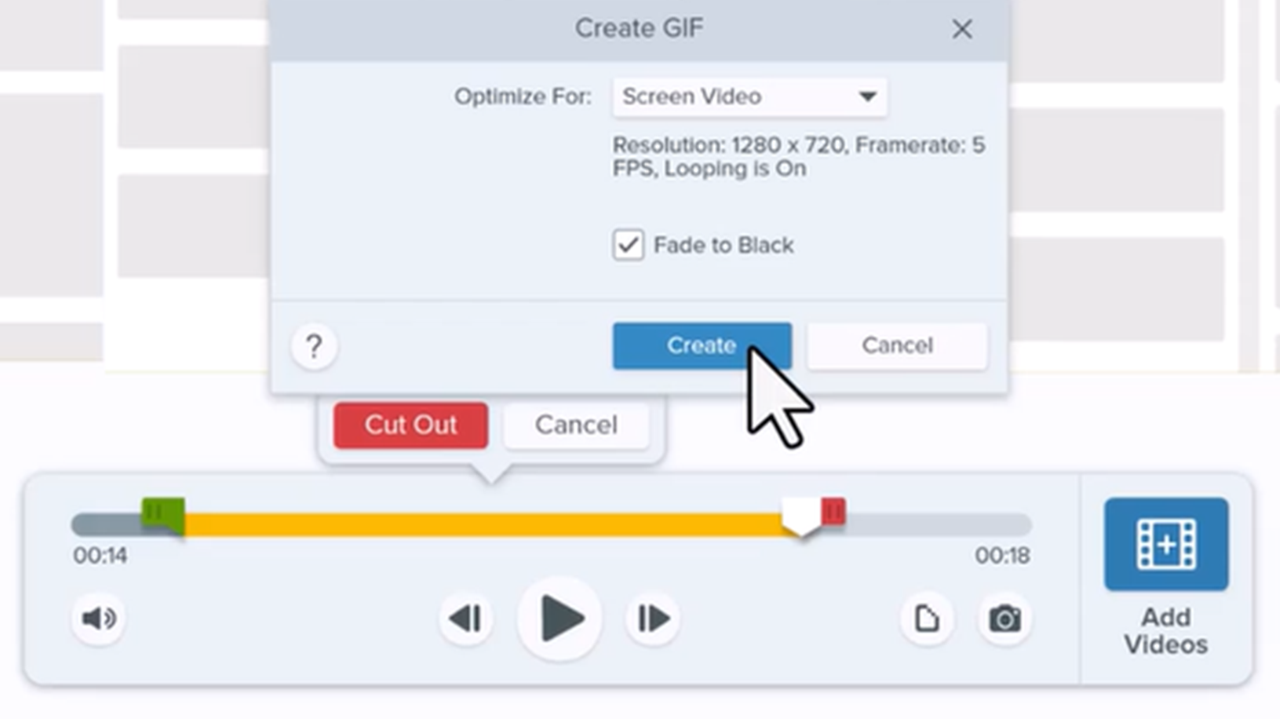Click the Create GIF dialog title
This screenshot has height=720, width=1280.
[x=639, y=28]
